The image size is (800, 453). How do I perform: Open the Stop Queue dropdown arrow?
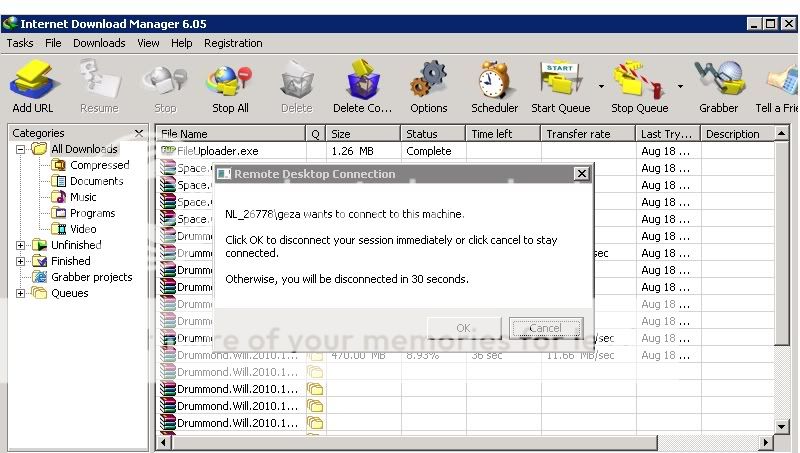click(680, 86)
